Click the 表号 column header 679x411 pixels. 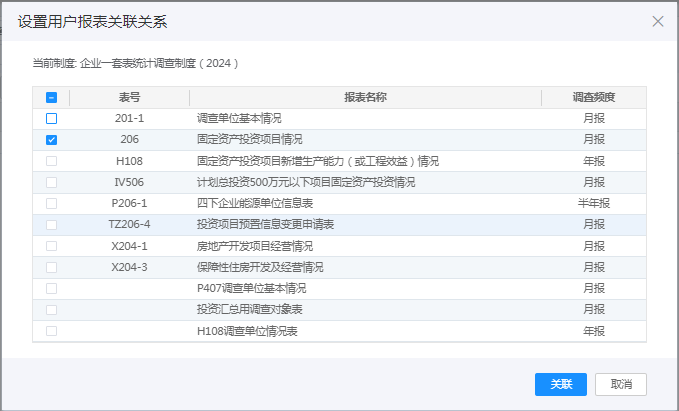point(129,98)
